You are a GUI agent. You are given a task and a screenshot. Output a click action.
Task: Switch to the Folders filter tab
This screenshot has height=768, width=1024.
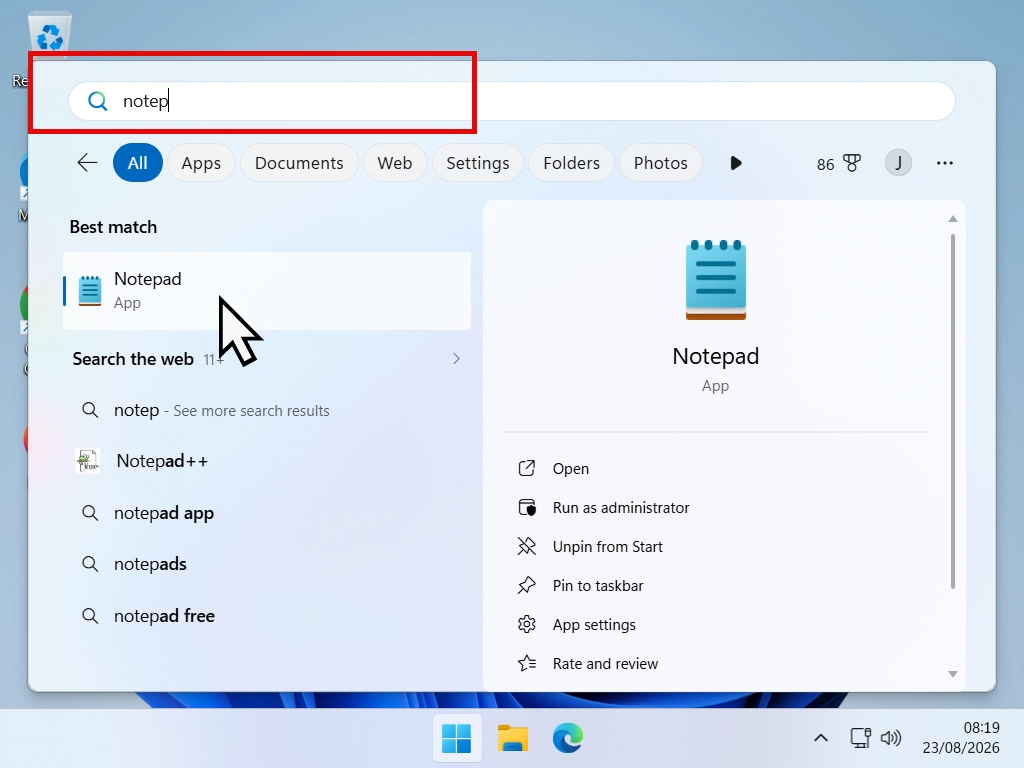(571, 163)
